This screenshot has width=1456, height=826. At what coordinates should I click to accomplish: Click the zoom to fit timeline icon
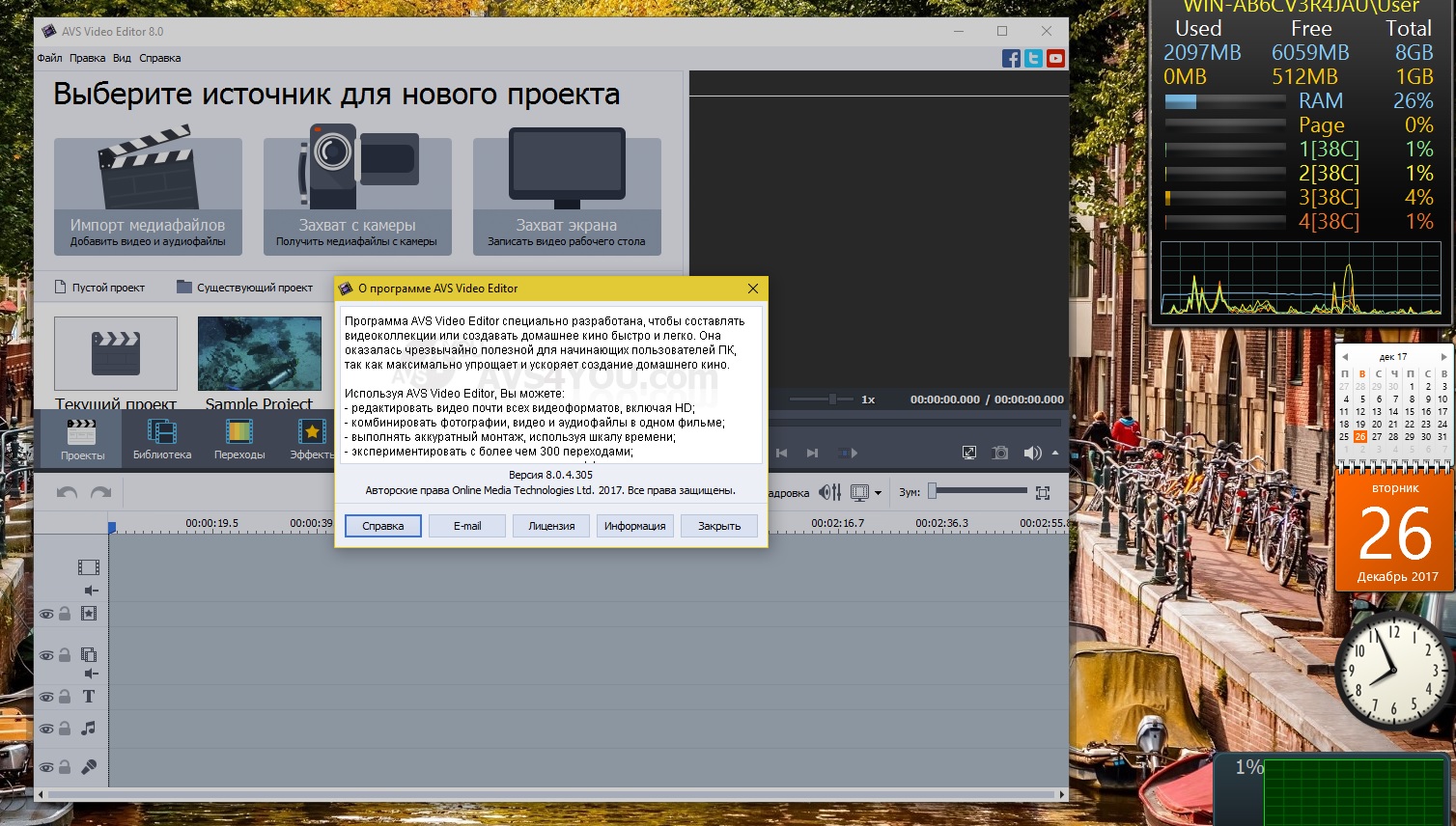[x=1043, y=493]
